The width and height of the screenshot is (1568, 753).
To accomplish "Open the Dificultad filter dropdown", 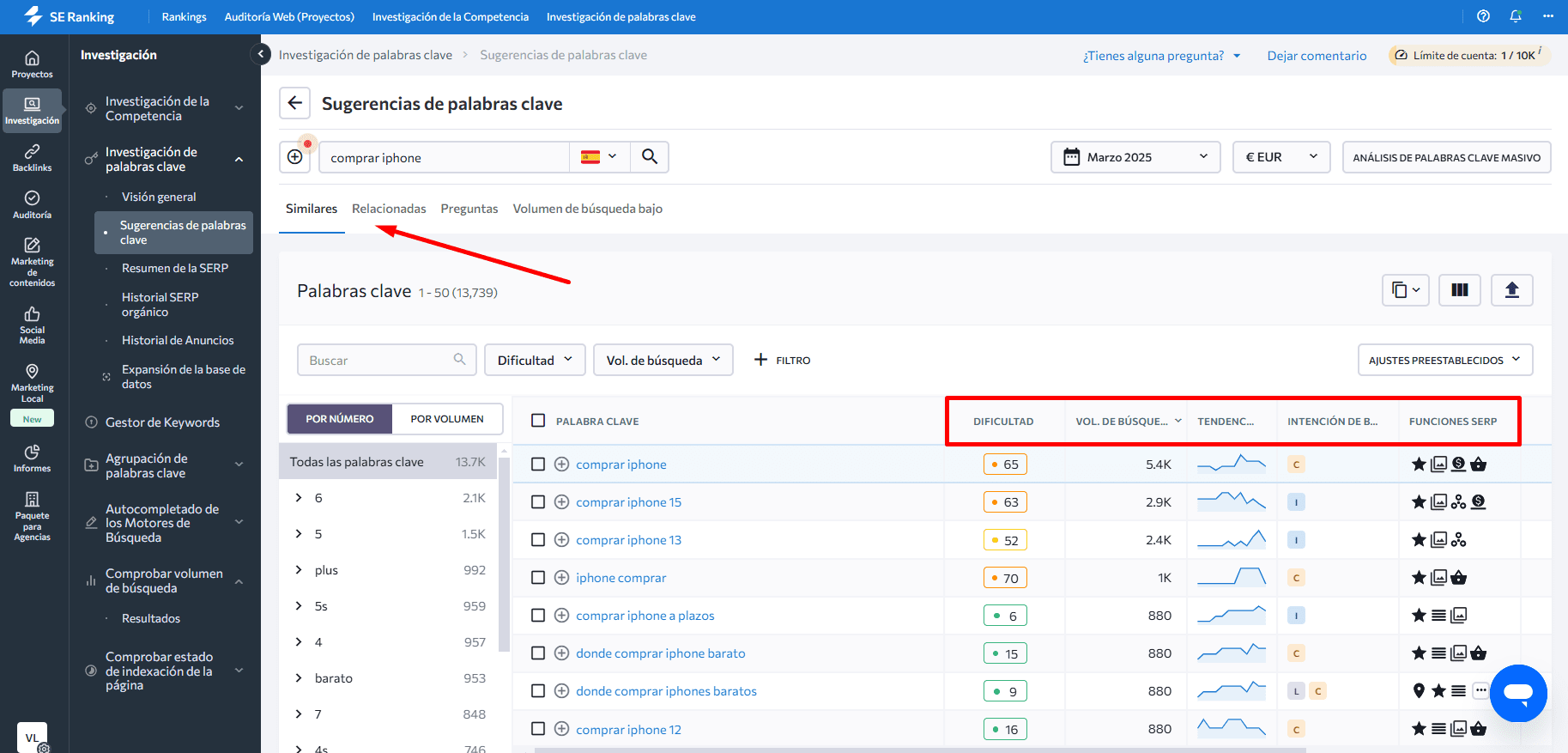I will pyautogui.click(x=535, y=360).
